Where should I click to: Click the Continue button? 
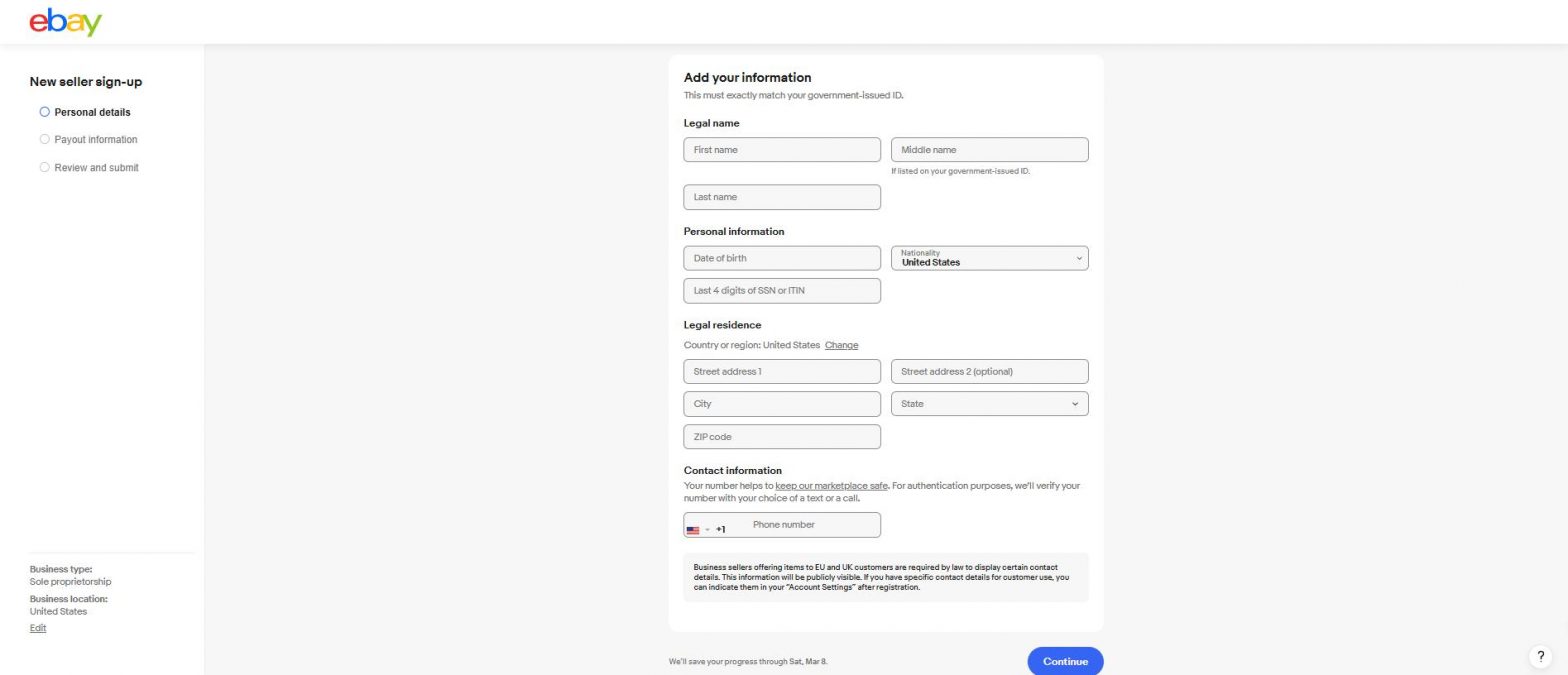(x=1064, y=661)
